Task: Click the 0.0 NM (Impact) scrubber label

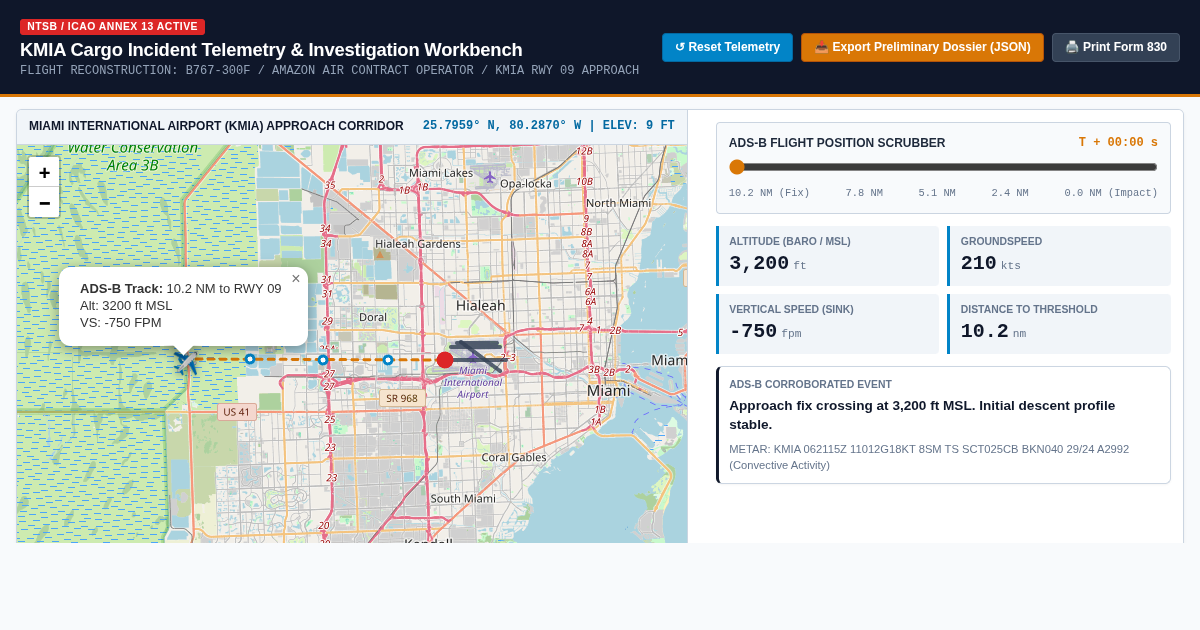Action: (1111, 193)
